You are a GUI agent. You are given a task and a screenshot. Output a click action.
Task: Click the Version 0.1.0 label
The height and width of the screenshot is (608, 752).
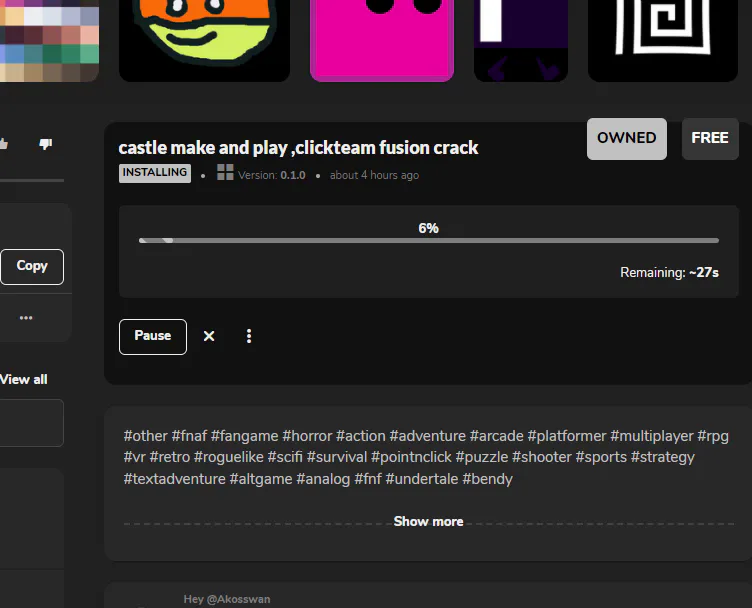(x=272, y=175)
